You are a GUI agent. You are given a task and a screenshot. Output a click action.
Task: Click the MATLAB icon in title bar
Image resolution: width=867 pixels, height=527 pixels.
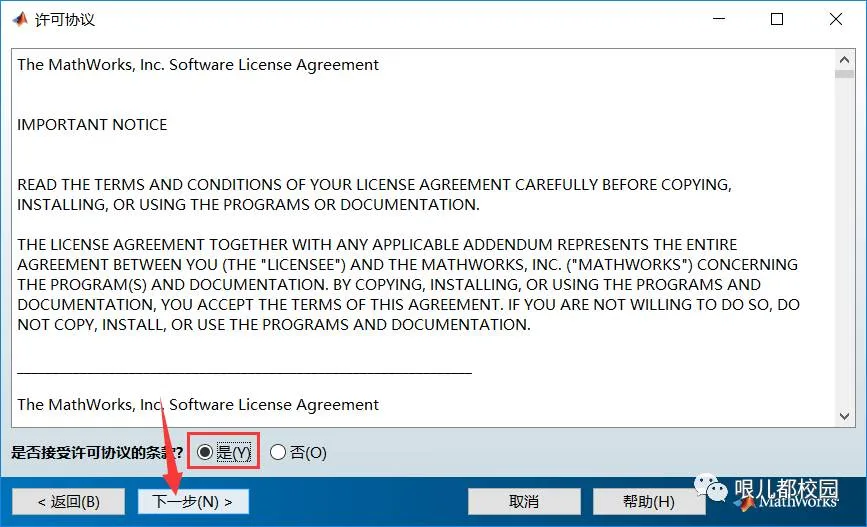coord(20,19)
